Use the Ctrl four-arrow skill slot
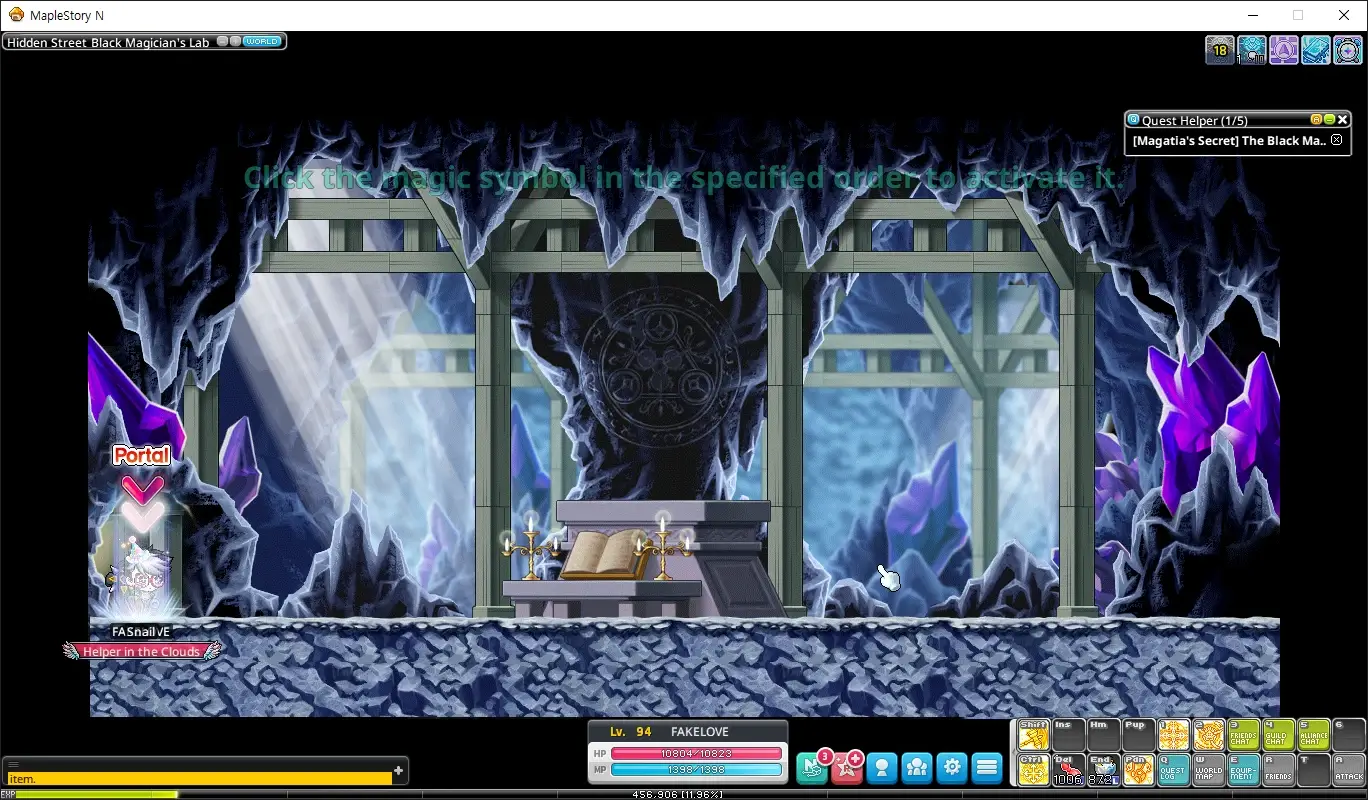1368x800 pixels. tap(1033, 770)
